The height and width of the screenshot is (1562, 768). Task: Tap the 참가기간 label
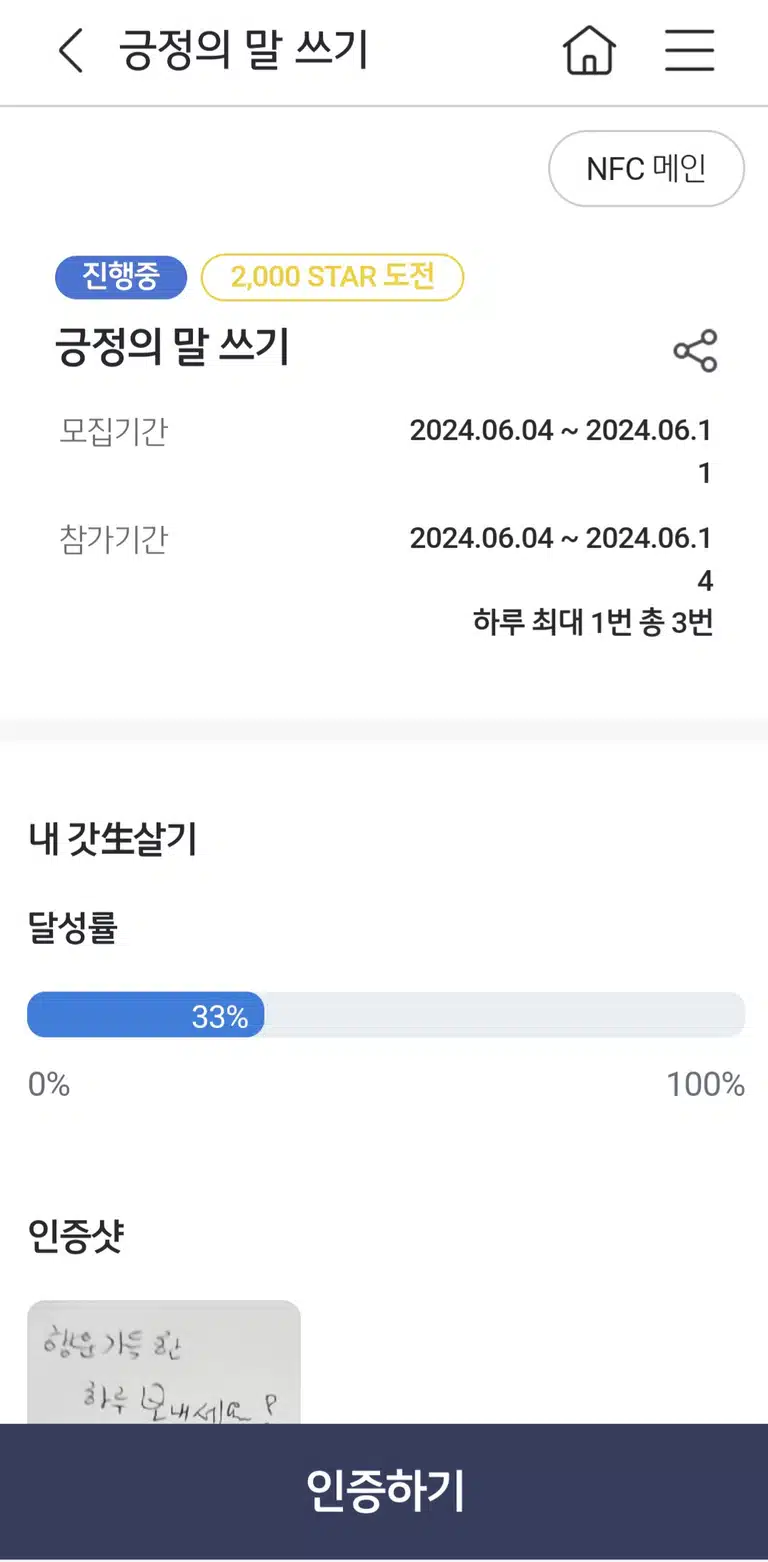[x=113, y=540]
